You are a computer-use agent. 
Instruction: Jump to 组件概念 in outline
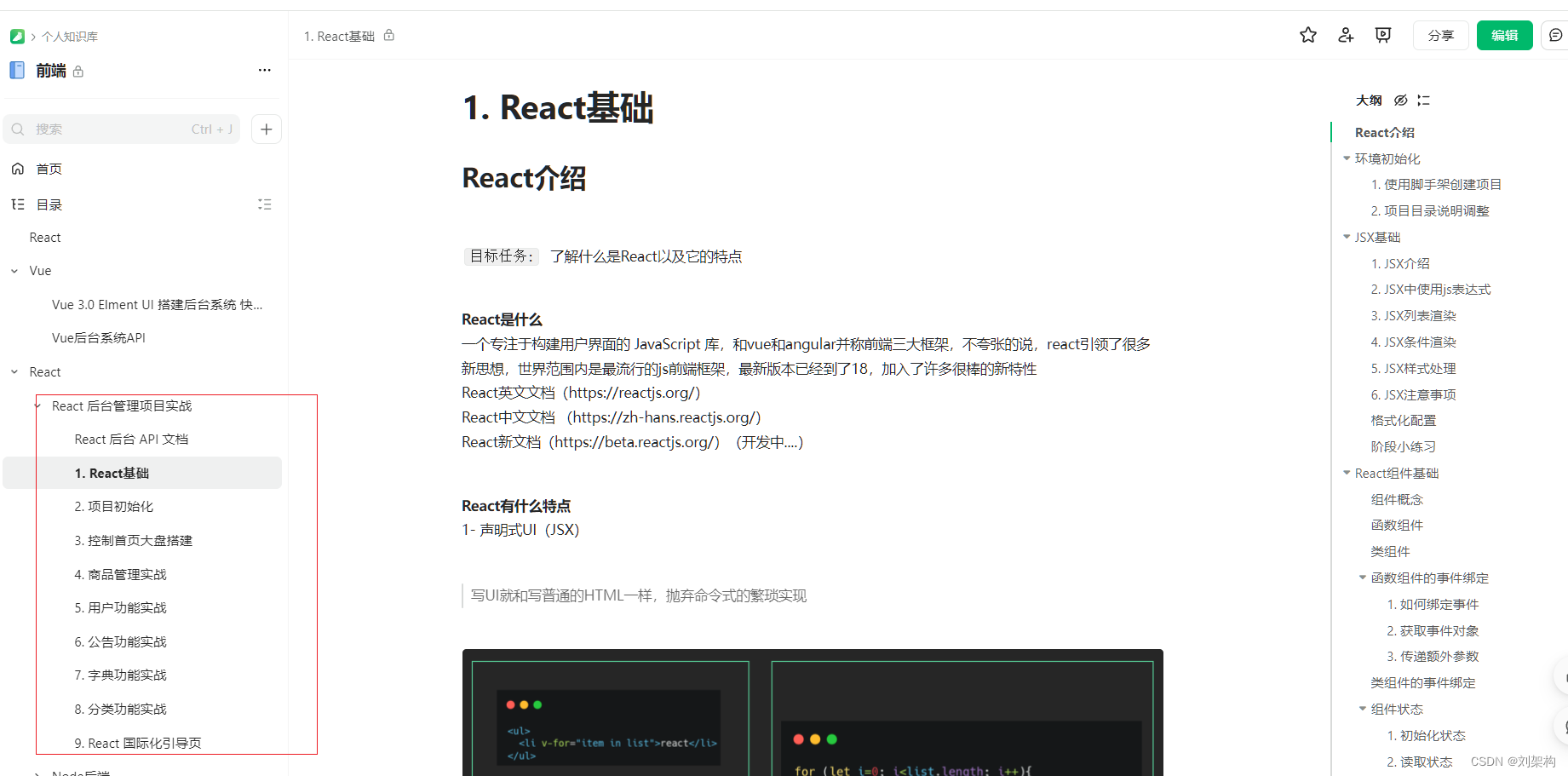(x=1397, y=500)
